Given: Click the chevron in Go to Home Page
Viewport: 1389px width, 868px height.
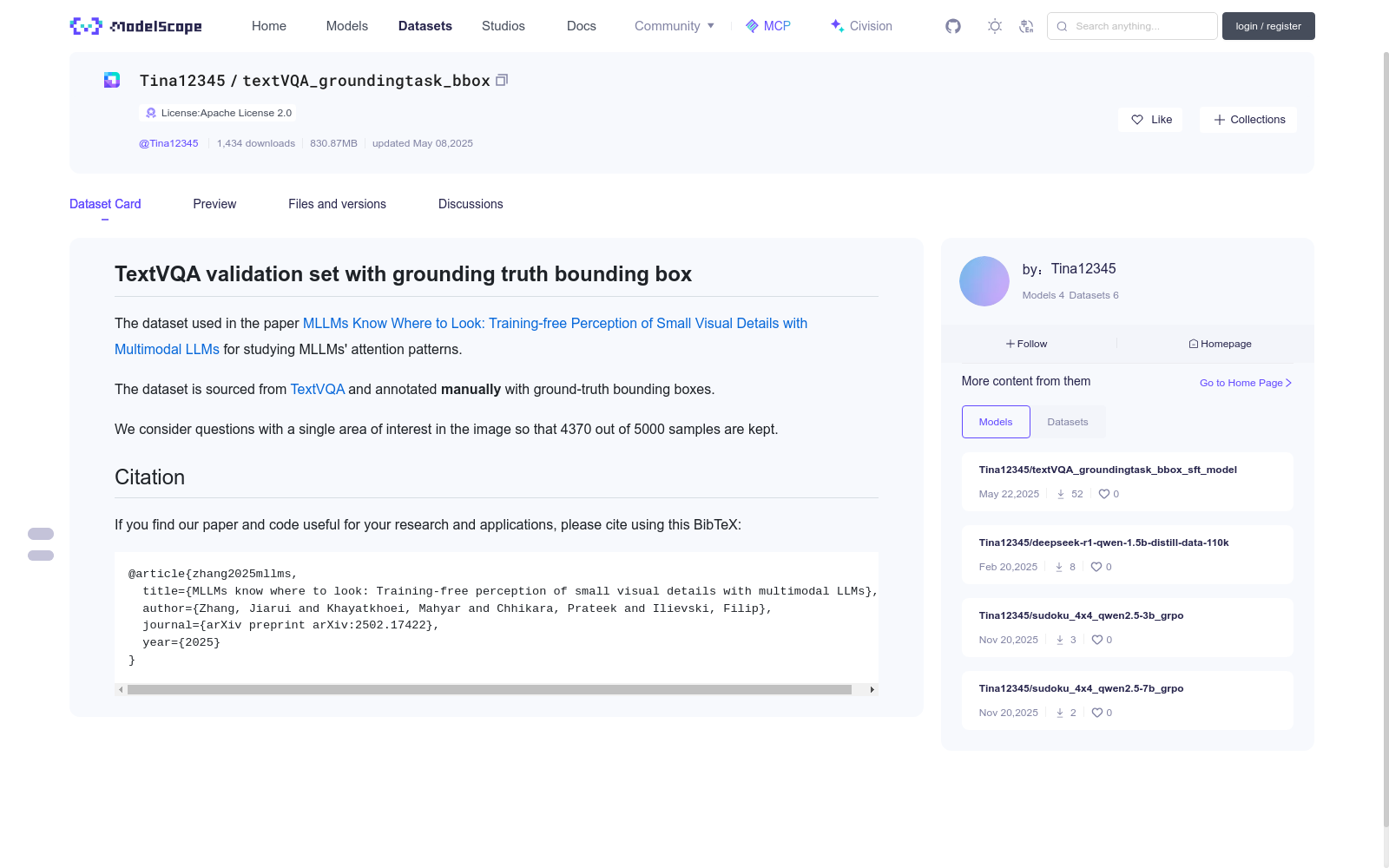Looking at the screenshot, I should coord(1289,383).
